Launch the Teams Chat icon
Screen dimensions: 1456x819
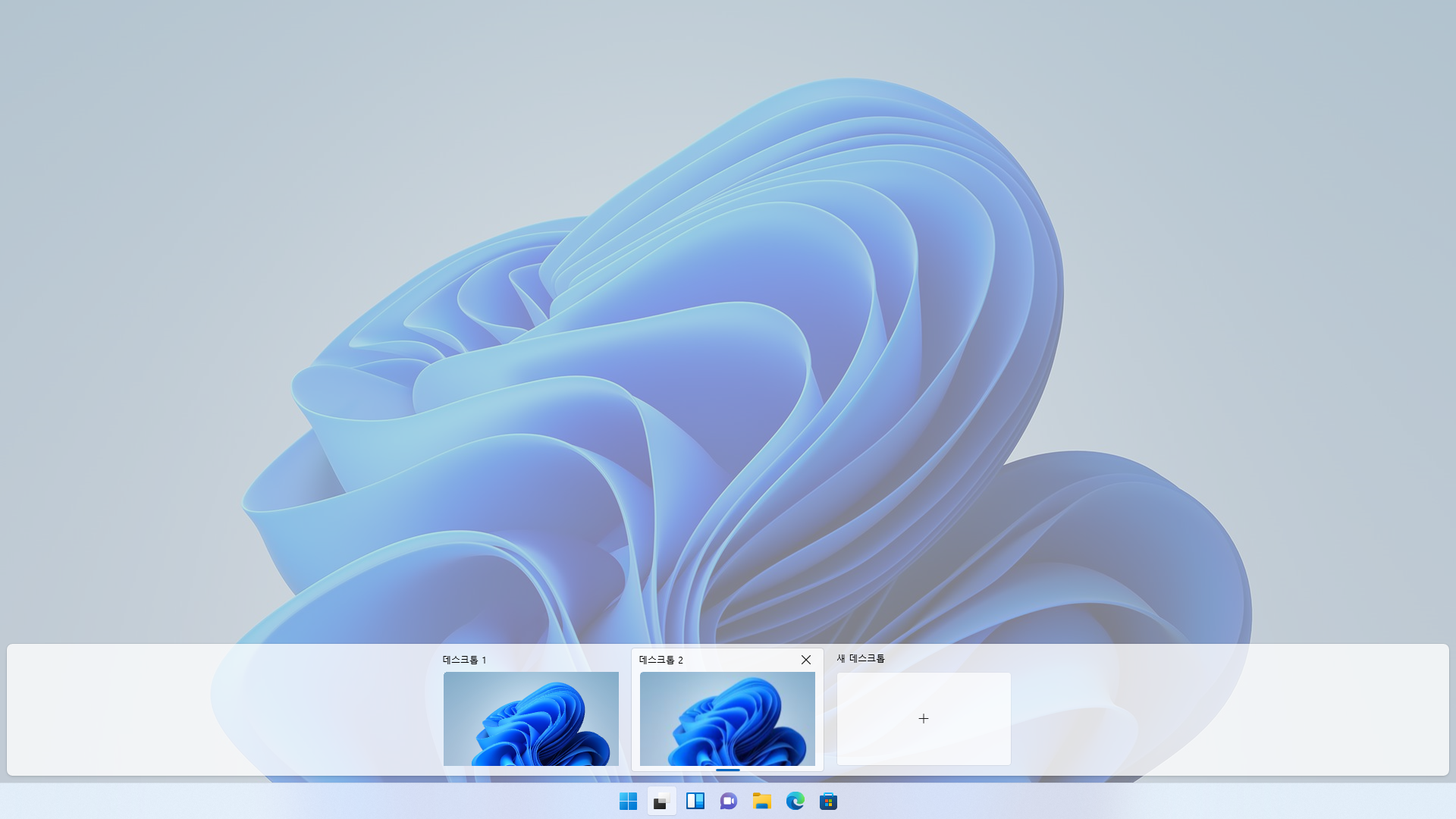(728, 801)
